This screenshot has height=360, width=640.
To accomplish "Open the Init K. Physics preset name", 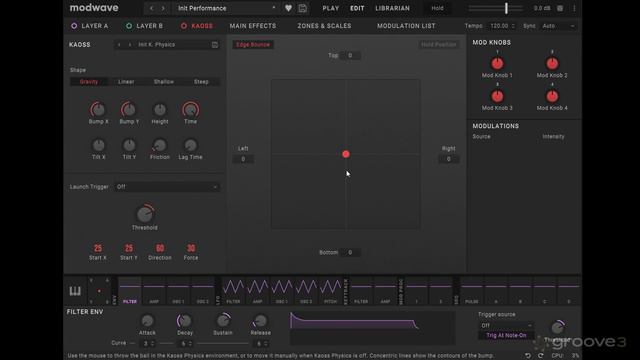I will coord(157,44).
